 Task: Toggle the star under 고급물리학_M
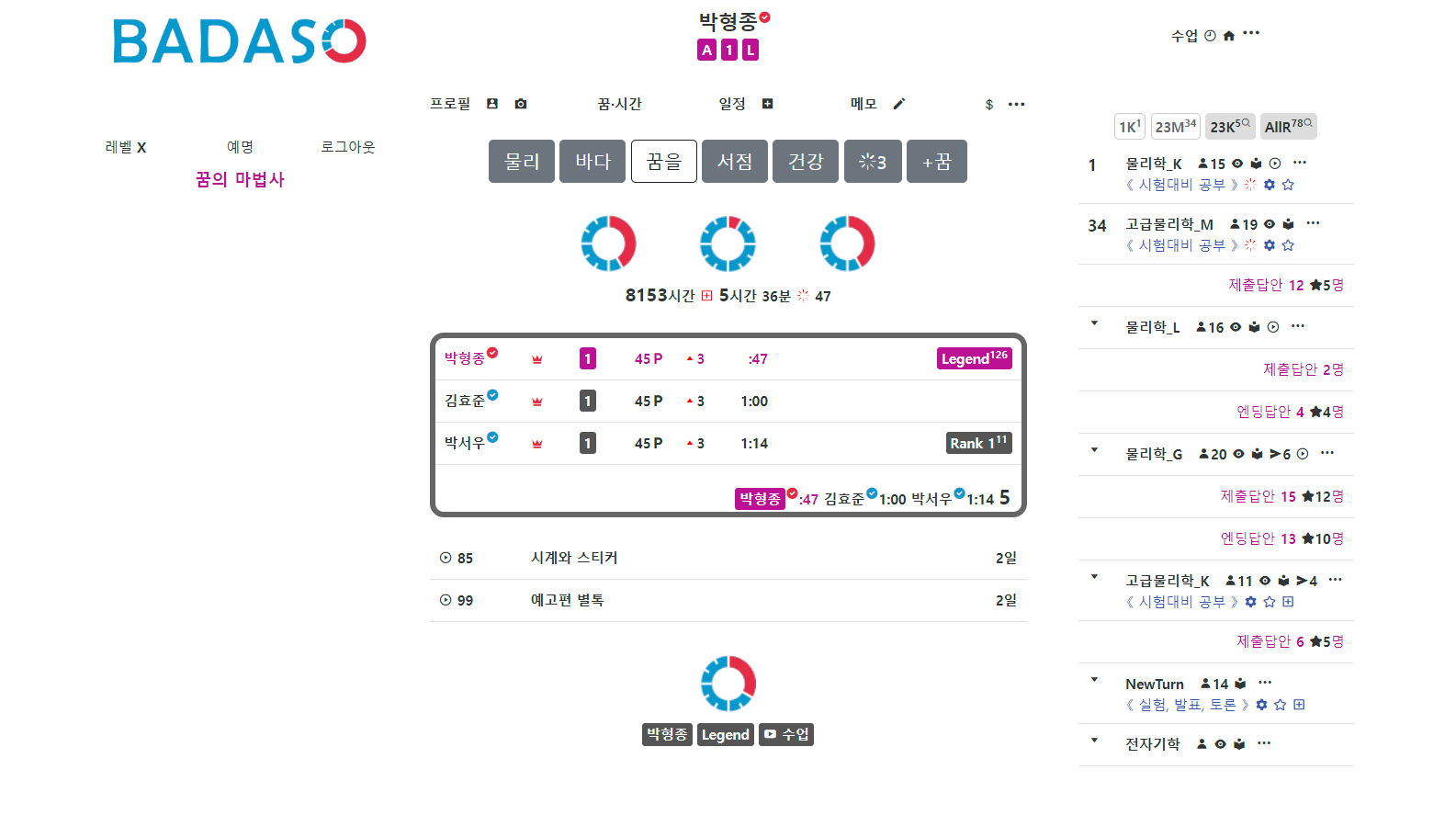(x=1288, y=245)
